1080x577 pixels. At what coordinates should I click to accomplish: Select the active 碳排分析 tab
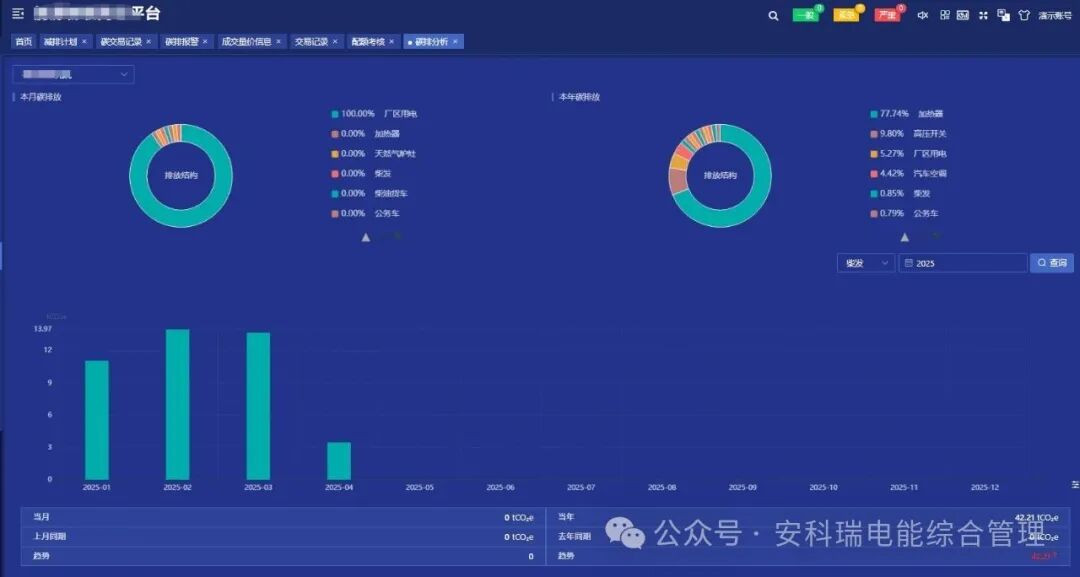(431, 41)
